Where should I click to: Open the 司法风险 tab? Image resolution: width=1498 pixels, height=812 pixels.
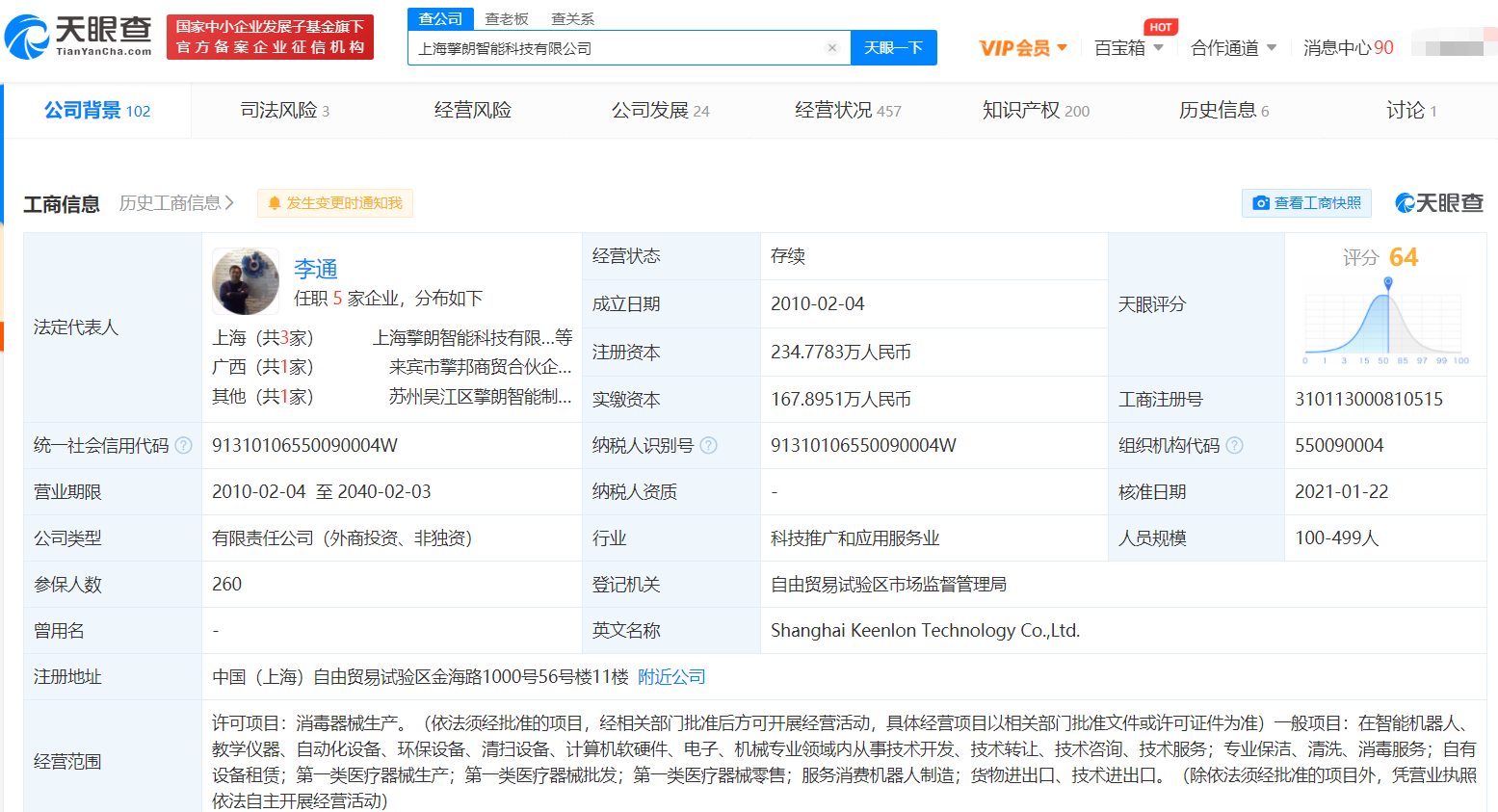click(285, 110)
